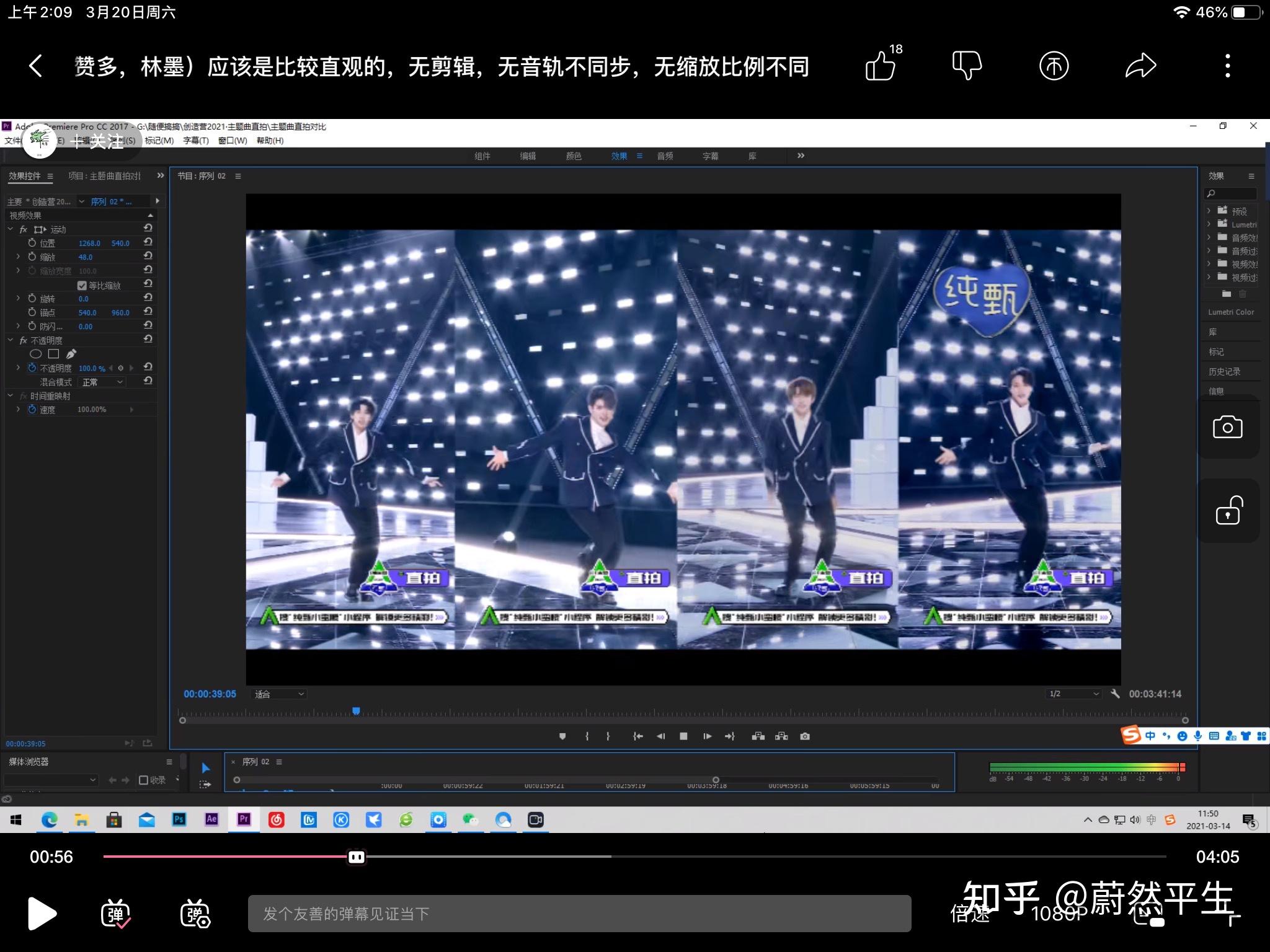Expand the 缩放 property
This screenshot has height=952, width=1270.
point(18,257)
